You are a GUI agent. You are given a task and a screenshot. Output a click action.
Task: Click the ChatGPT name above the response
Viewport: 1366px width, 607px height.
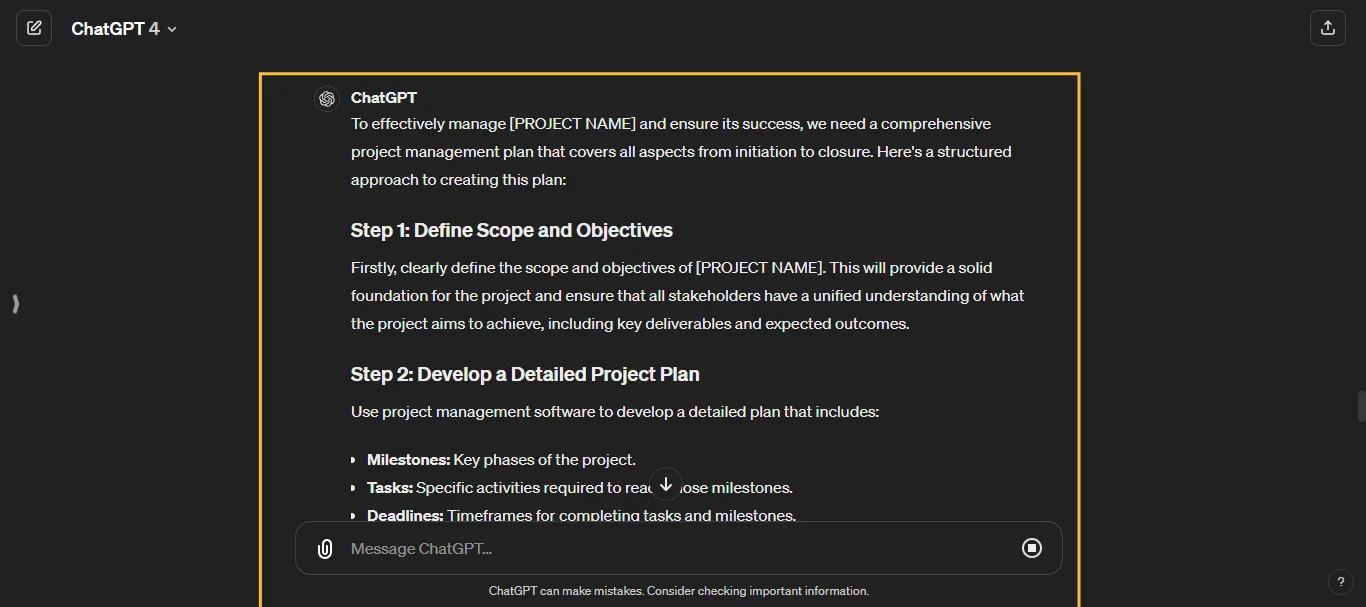pyautogui.click(x=385, y=97)
